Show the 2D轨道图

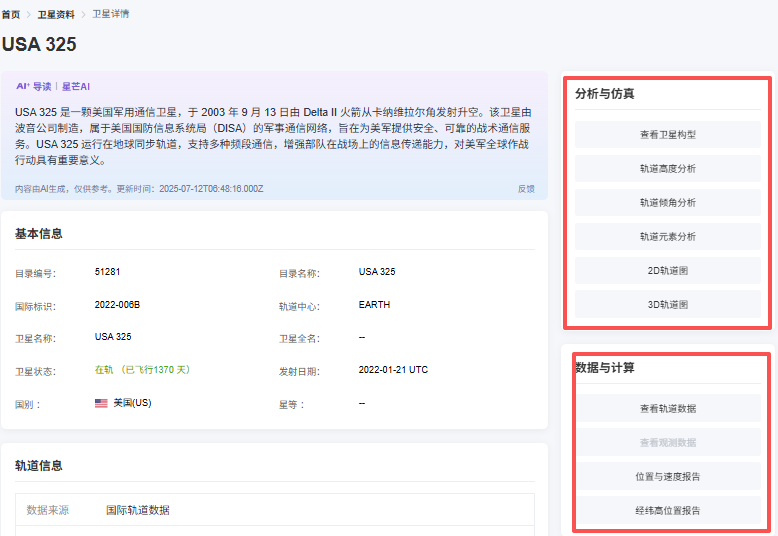click(x=667, y=270)
